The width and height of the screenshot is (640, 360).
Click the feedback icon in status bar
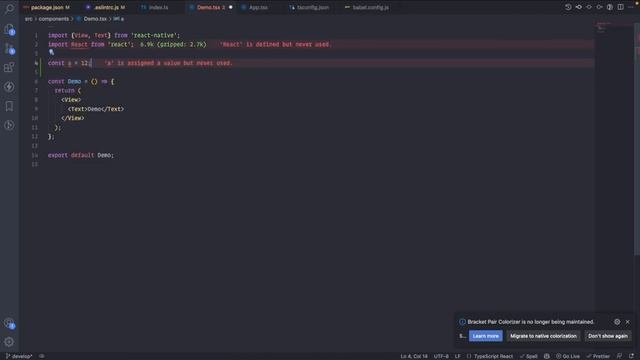coord(620,356)
